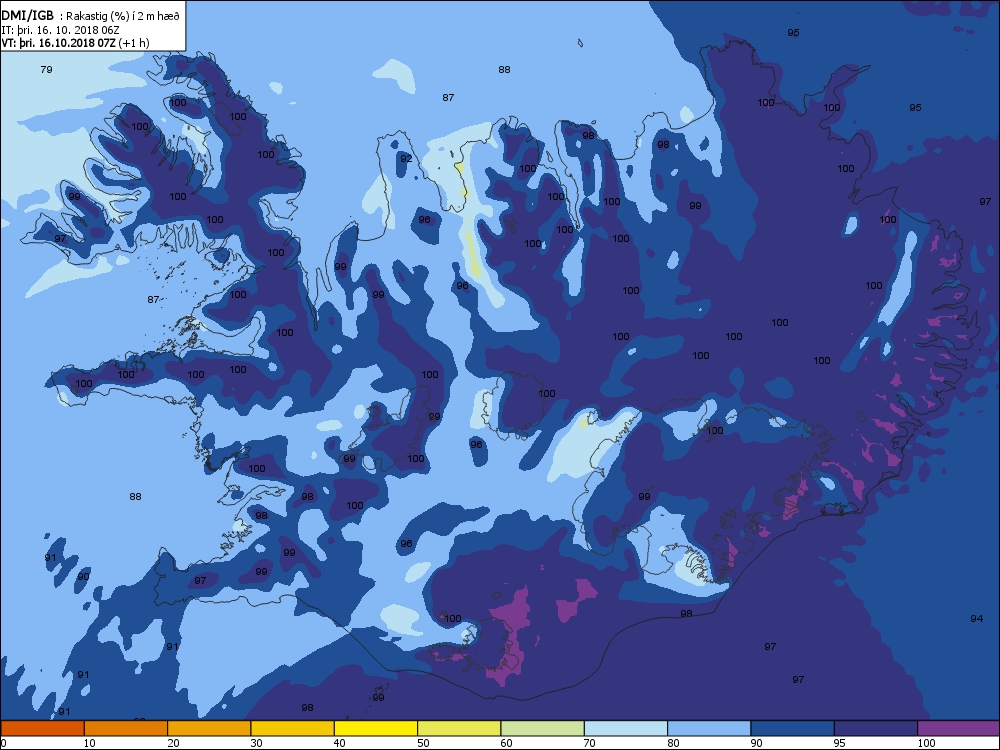Screen dimensions: 1000x750
Task: Select the orange 10–20 legend swatch
Action: pos(126,728)
